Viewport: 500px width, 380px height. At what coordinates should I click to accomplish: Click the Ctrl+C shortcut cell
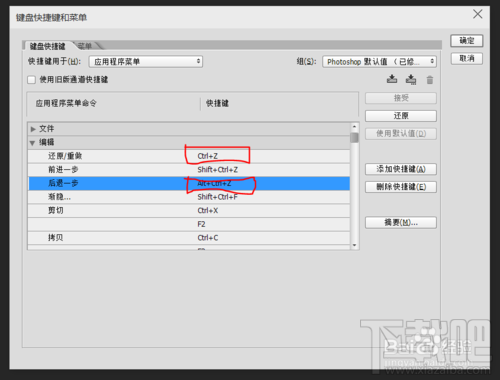208,238
